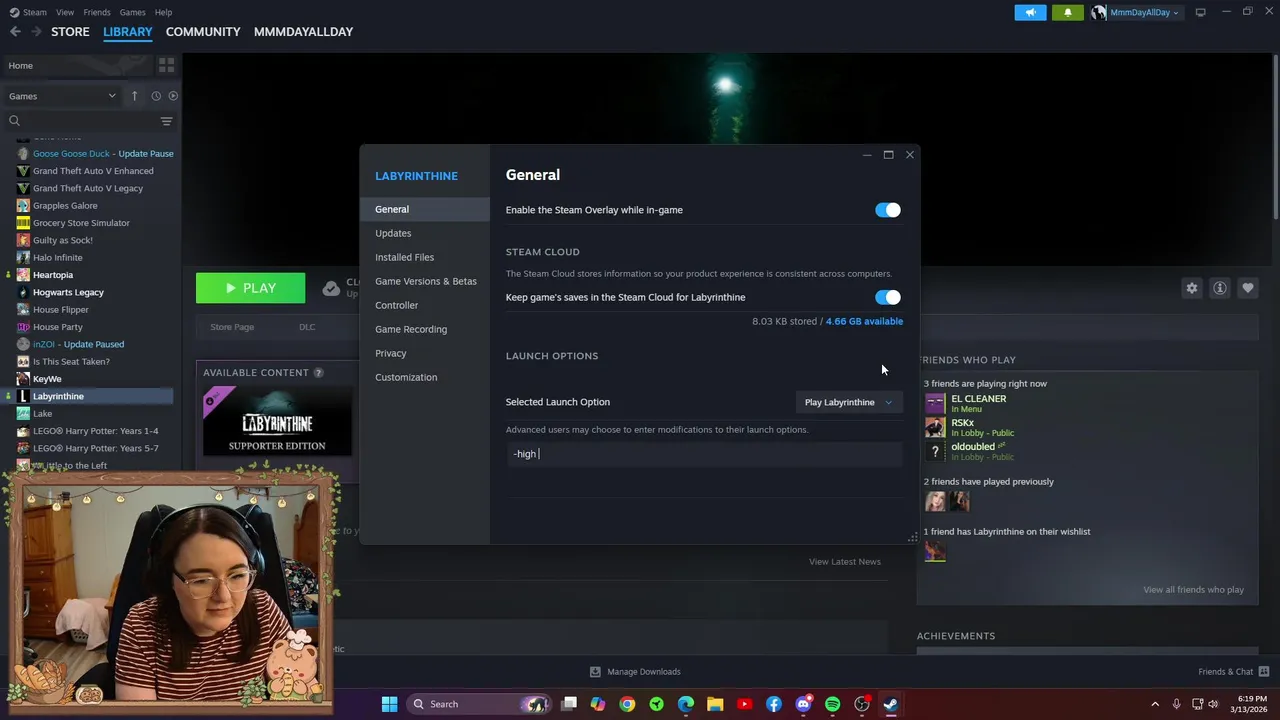Screen dimensions: 1280x720
Task: Go to the STORE tab
Action: click(70, 32)
